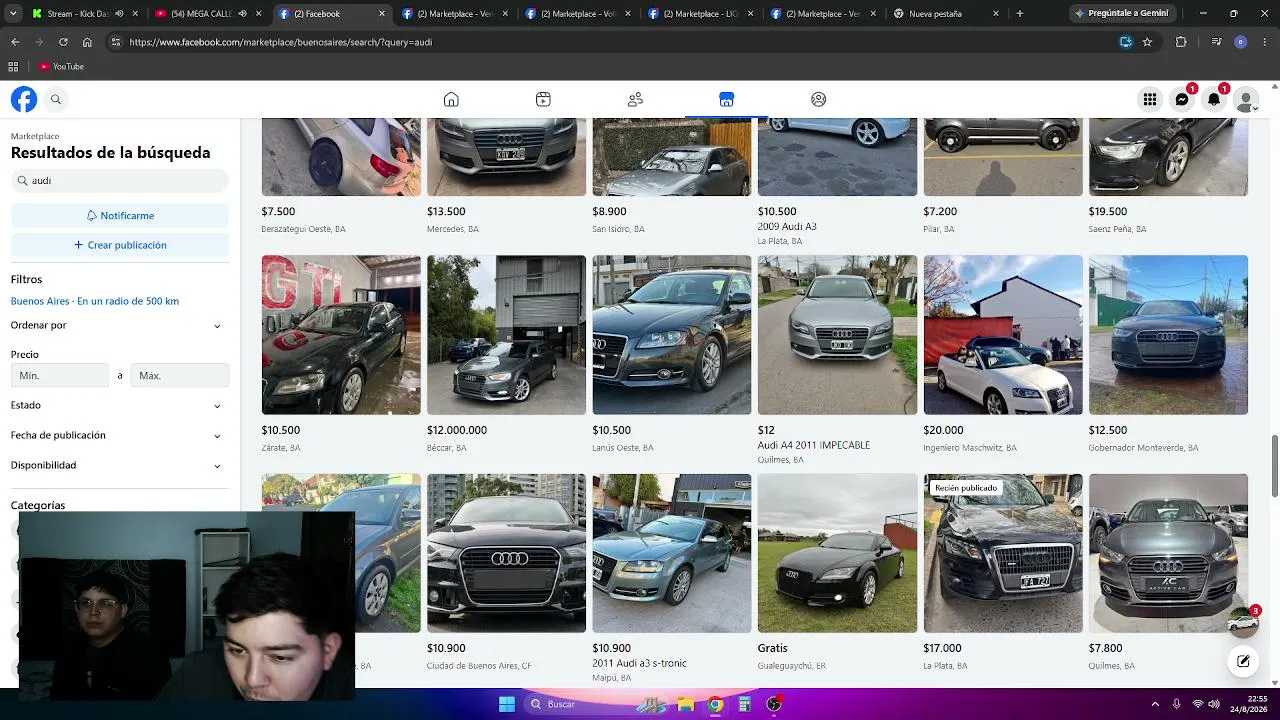Viewport: 1280px width, 720px height.
Task: Open a new browser tab with plus button
Action: click(1019, 14)
